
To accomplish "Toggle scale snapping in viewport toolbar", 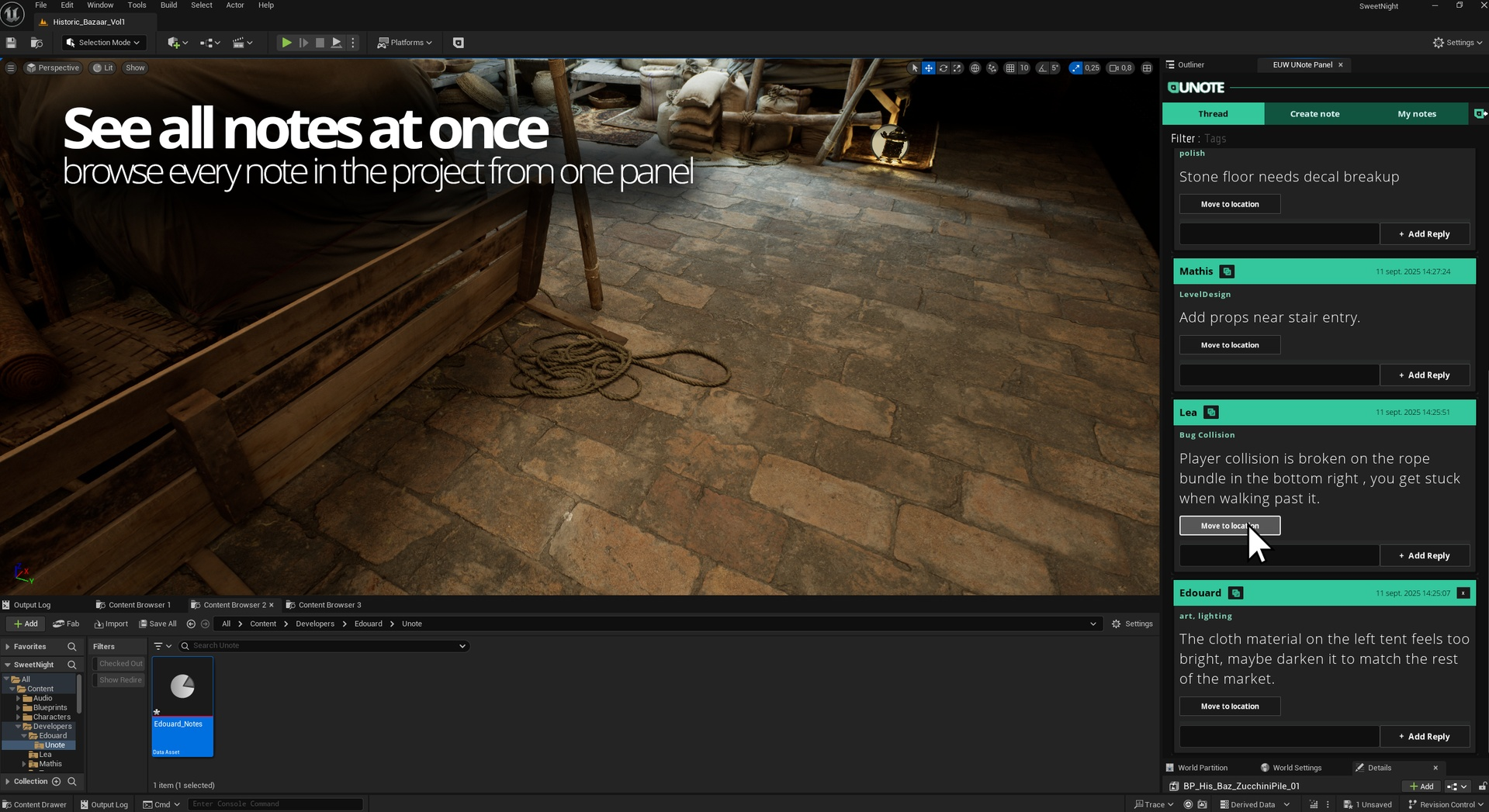I will (1075, 68).
